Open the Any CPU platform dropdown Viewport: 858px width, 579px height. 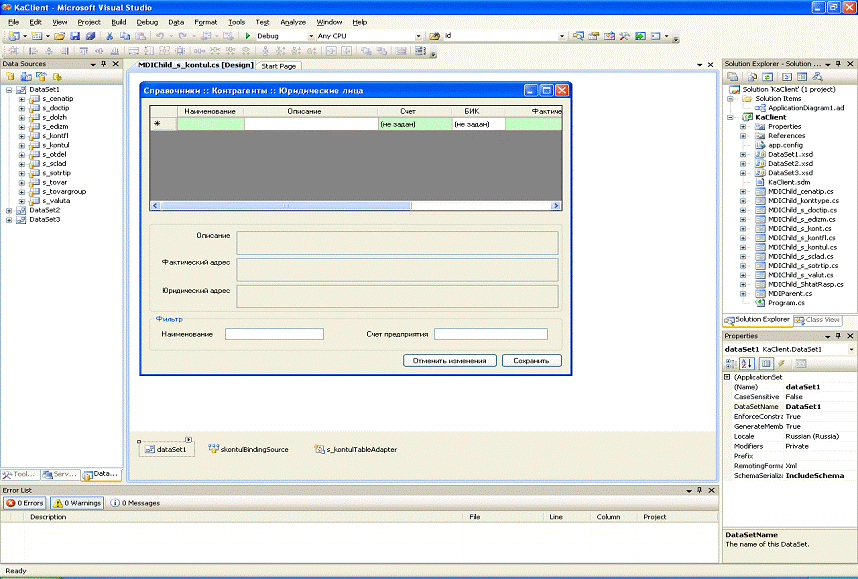click(x=418, y=36)
